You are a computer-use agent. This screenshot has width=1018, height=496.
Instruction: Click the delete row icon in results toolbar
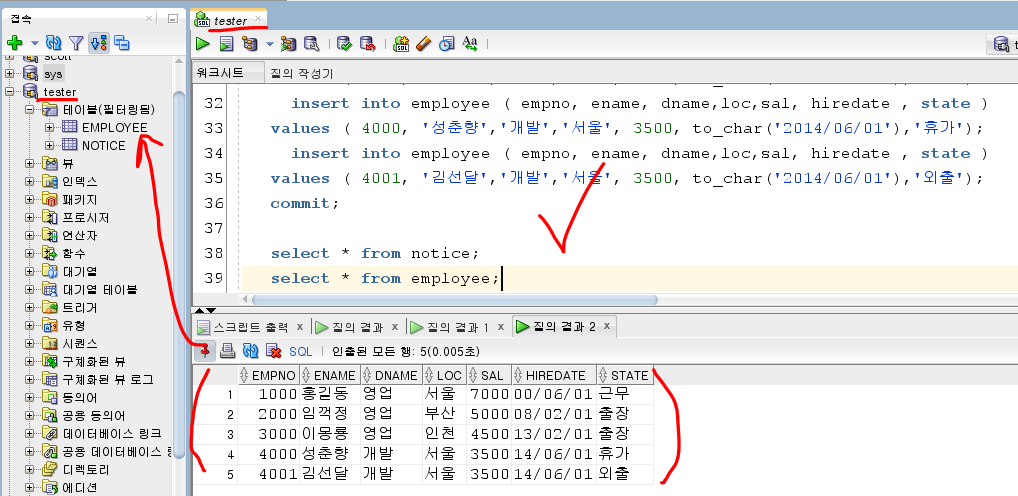273,351
